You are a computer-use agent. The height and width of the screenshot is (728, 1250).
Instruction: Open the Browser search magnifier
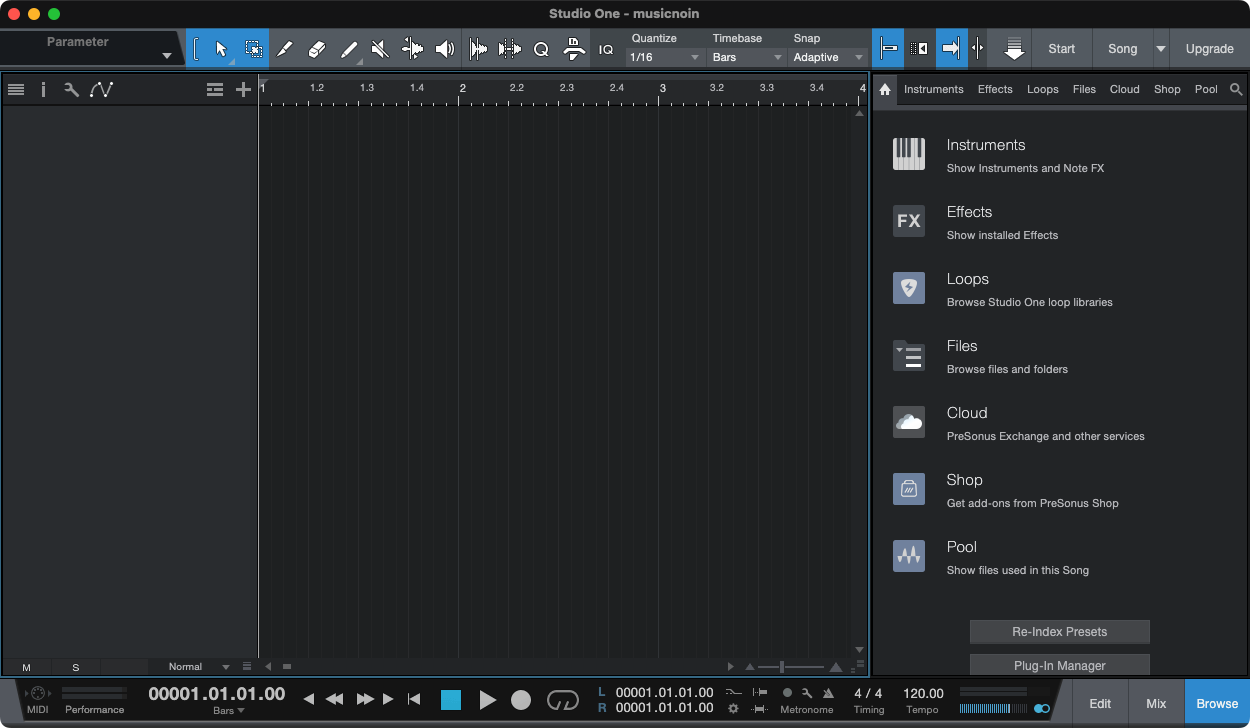(1236, 89)
